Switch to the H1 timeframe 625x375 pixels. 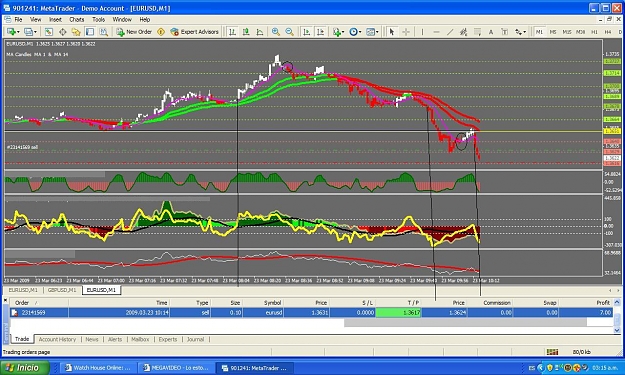594,32
